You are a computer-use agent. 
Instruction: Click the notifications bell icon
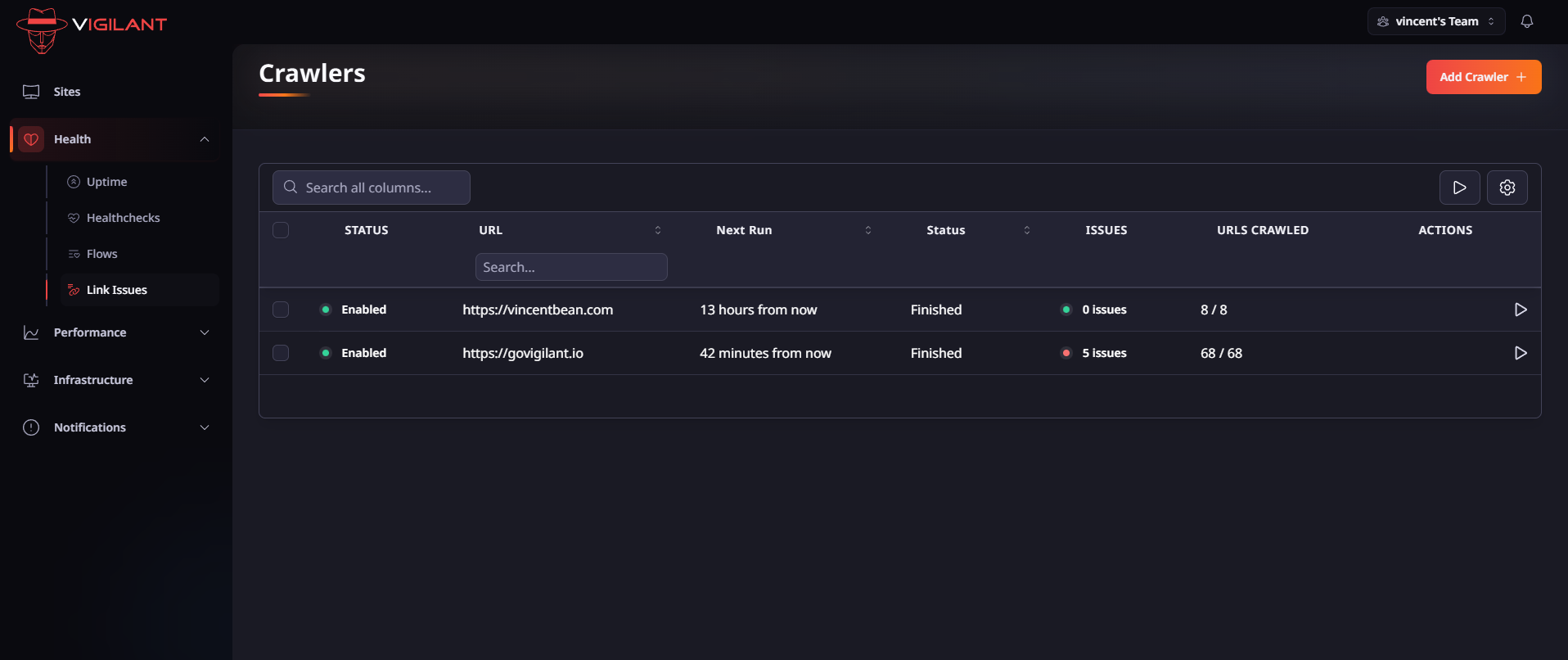tap(1526, 21)
